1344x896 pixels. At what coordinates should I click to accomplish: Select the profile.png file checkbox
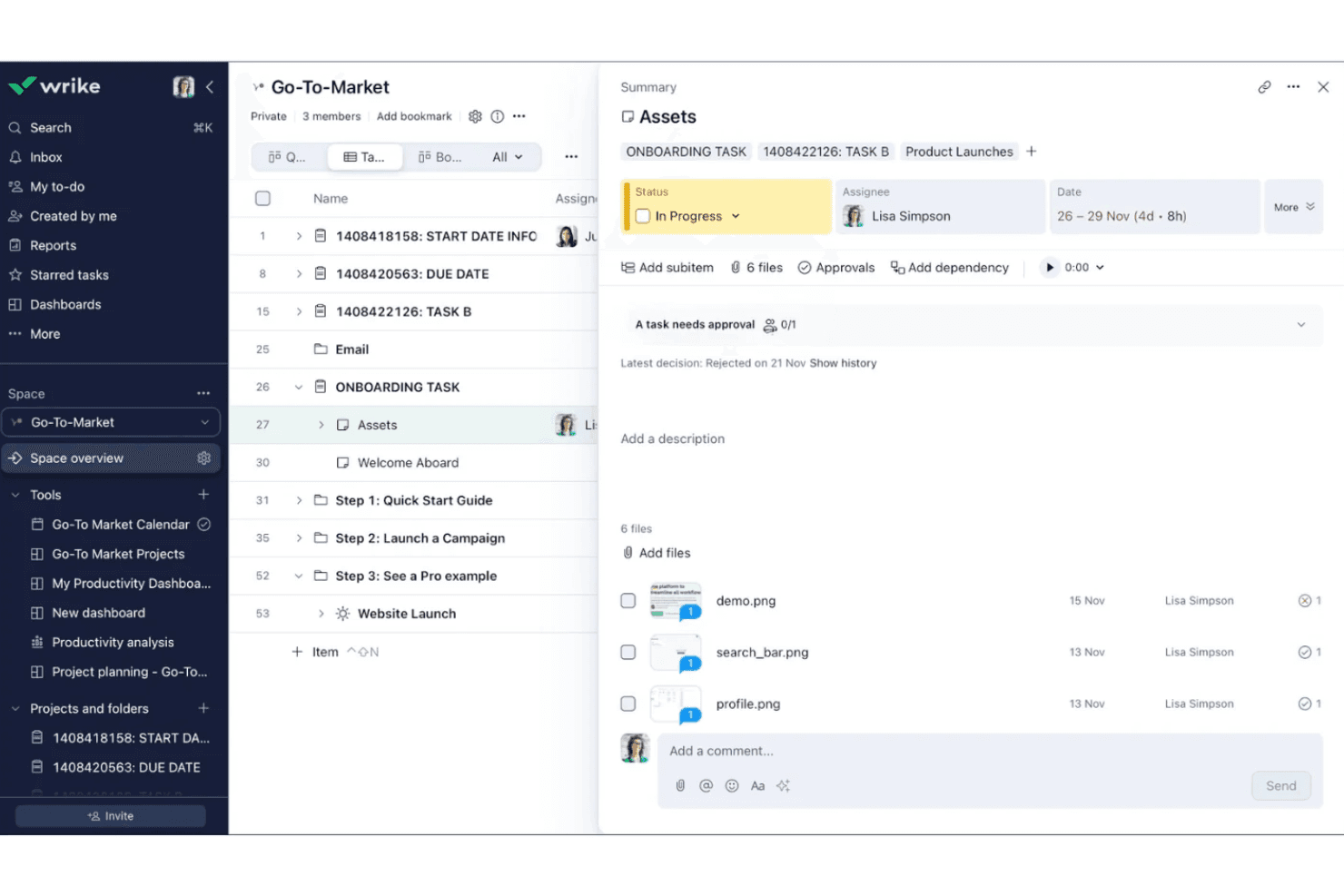(x=628, y=704)
